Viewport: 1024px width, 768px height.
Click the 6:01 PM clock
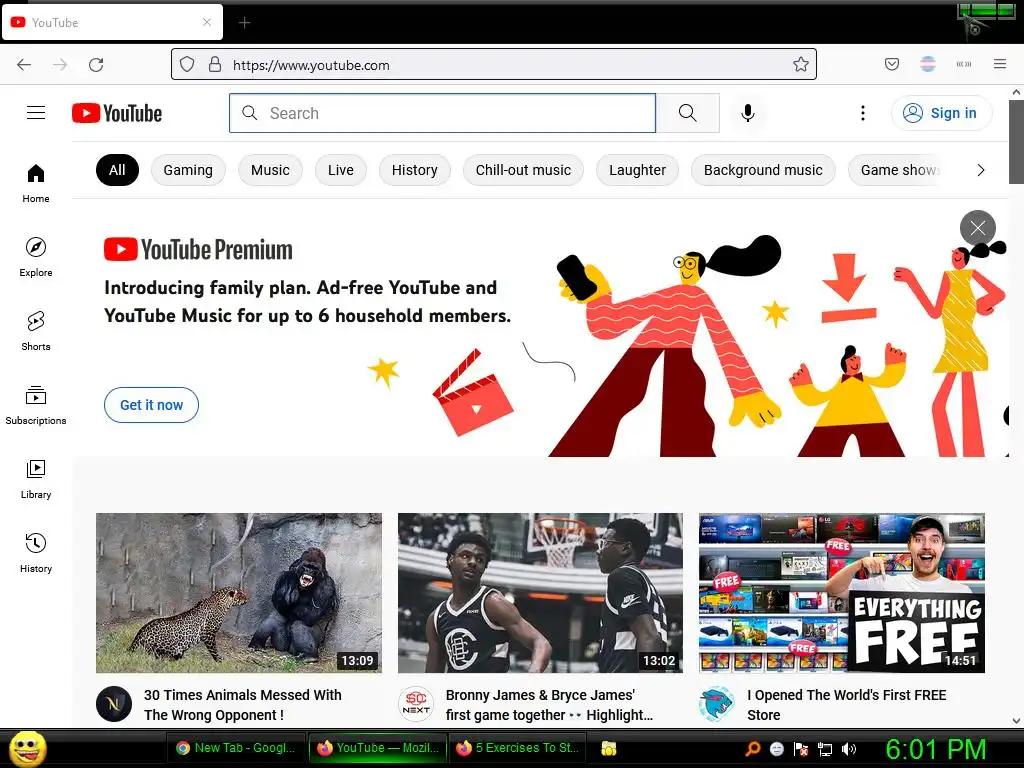point(935,749)
